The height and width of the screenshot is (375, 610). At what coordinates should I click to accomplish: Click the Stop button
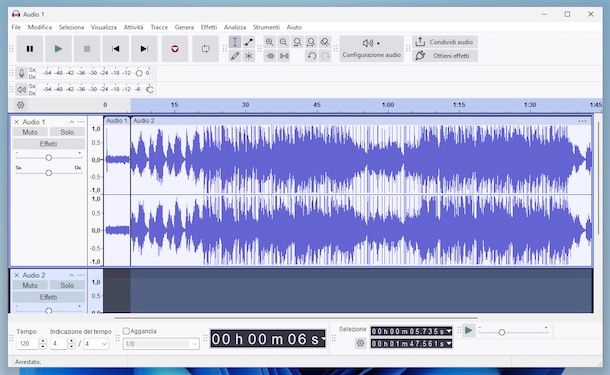(87, 49)
